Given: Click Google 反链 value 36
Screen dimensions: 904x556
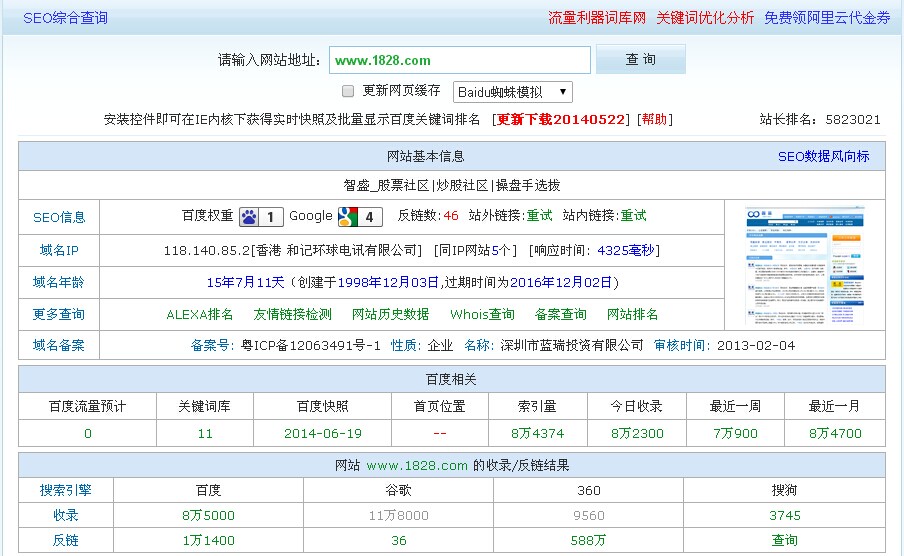Looking at the screenshot, I should tap(398, 540).
